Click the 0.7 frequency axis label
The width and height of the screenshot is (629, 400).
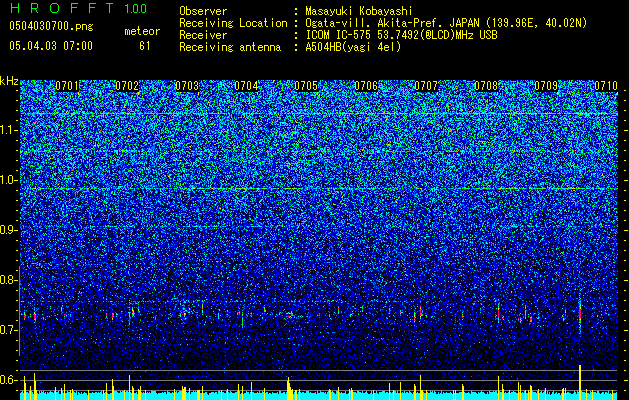[9, 330]
